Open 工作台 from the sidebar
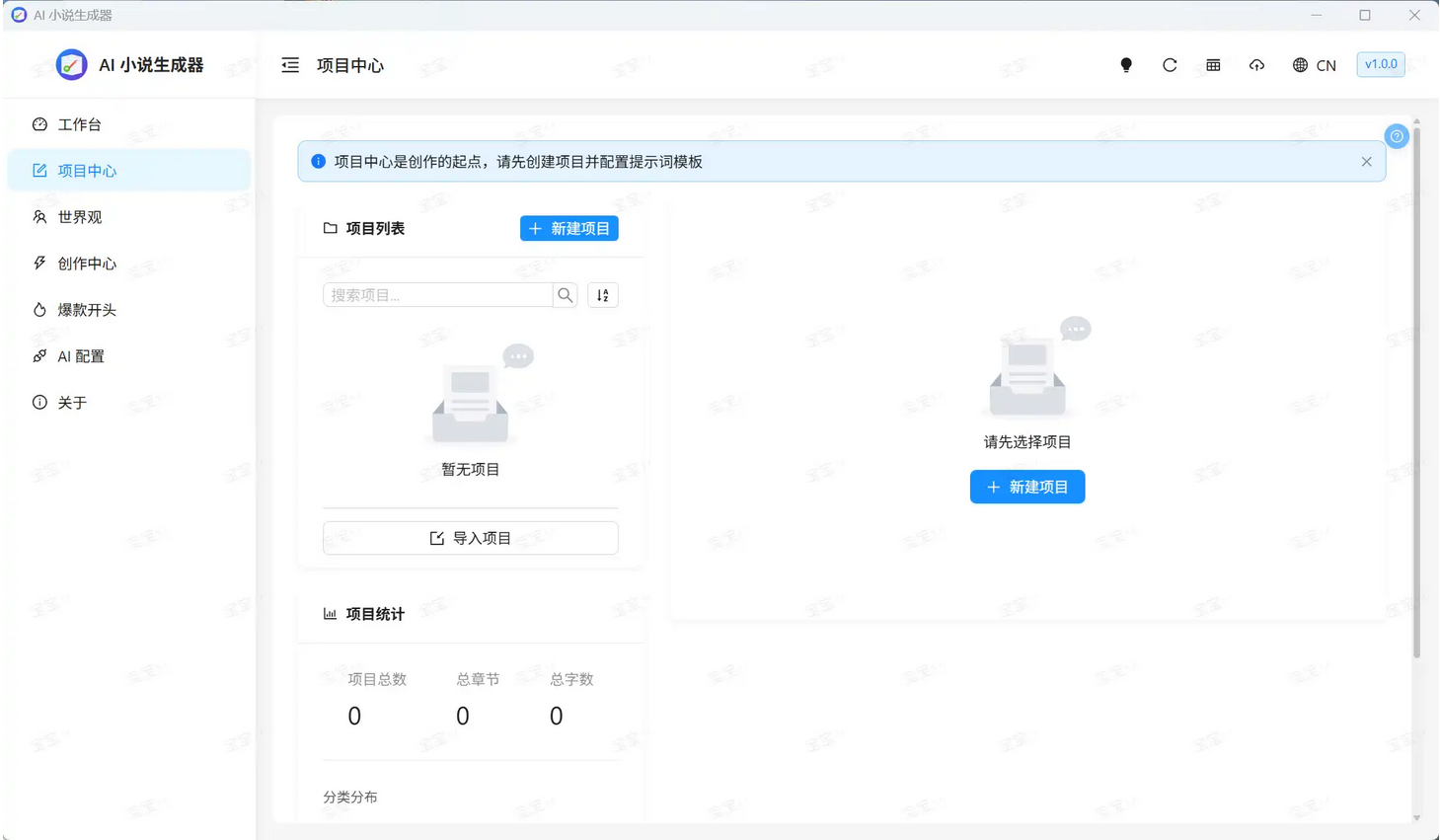1440x840 pixels. point(129,124)
